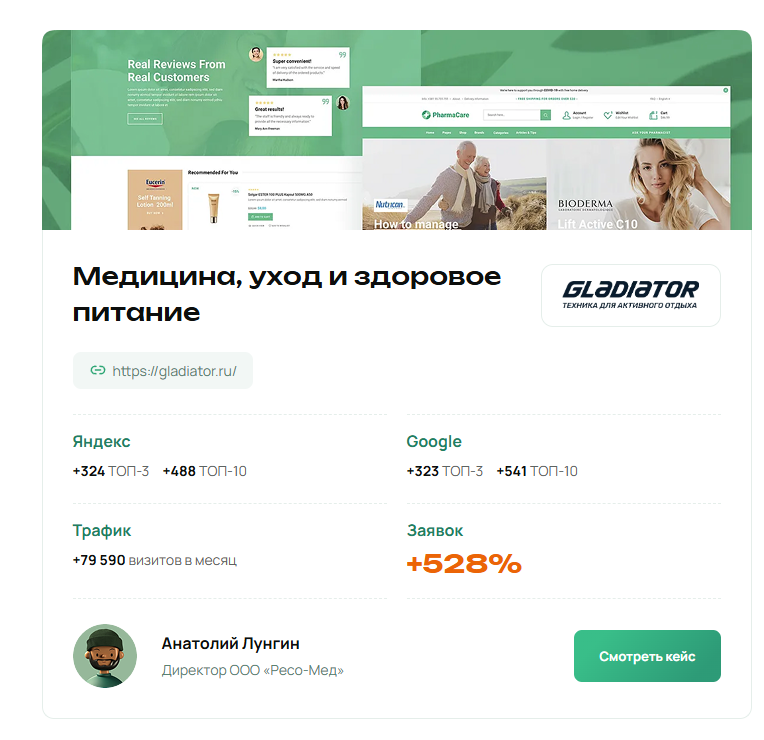Click the chain link icon beside gladiator.ru
Screen dimensions: 764x740
click(x=98, y=370)
